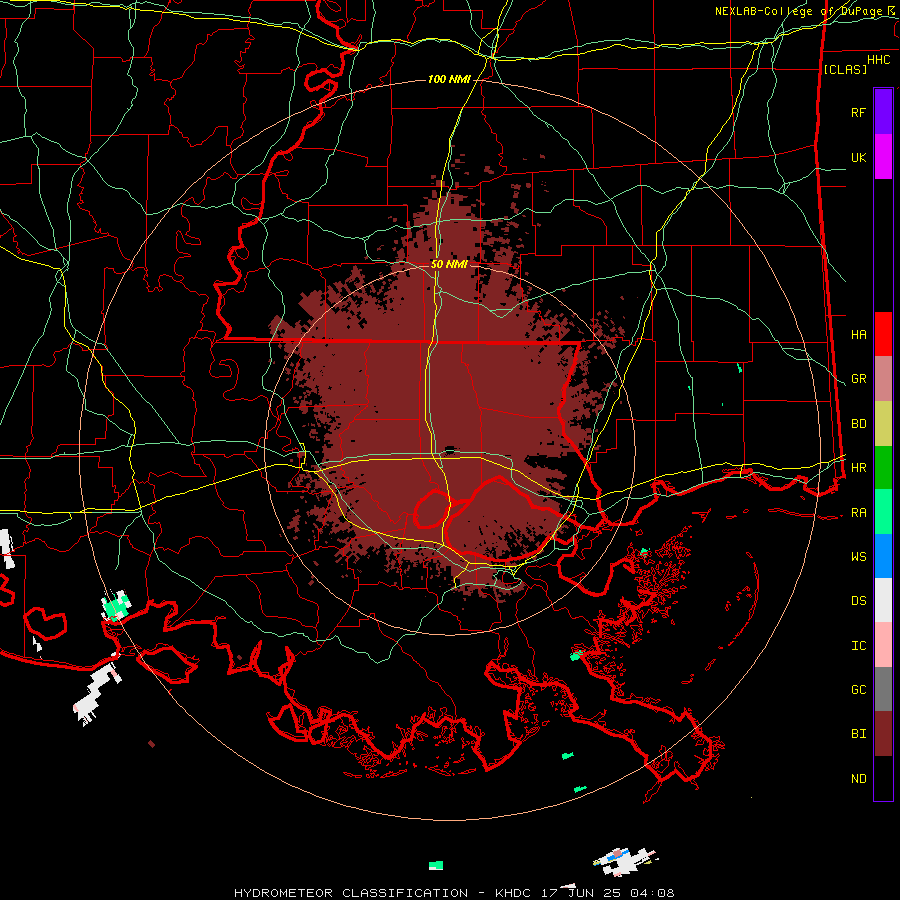Click the BD label beside the legend
Viewport: 900px width, 900px height.
click(x=858, y=424)
